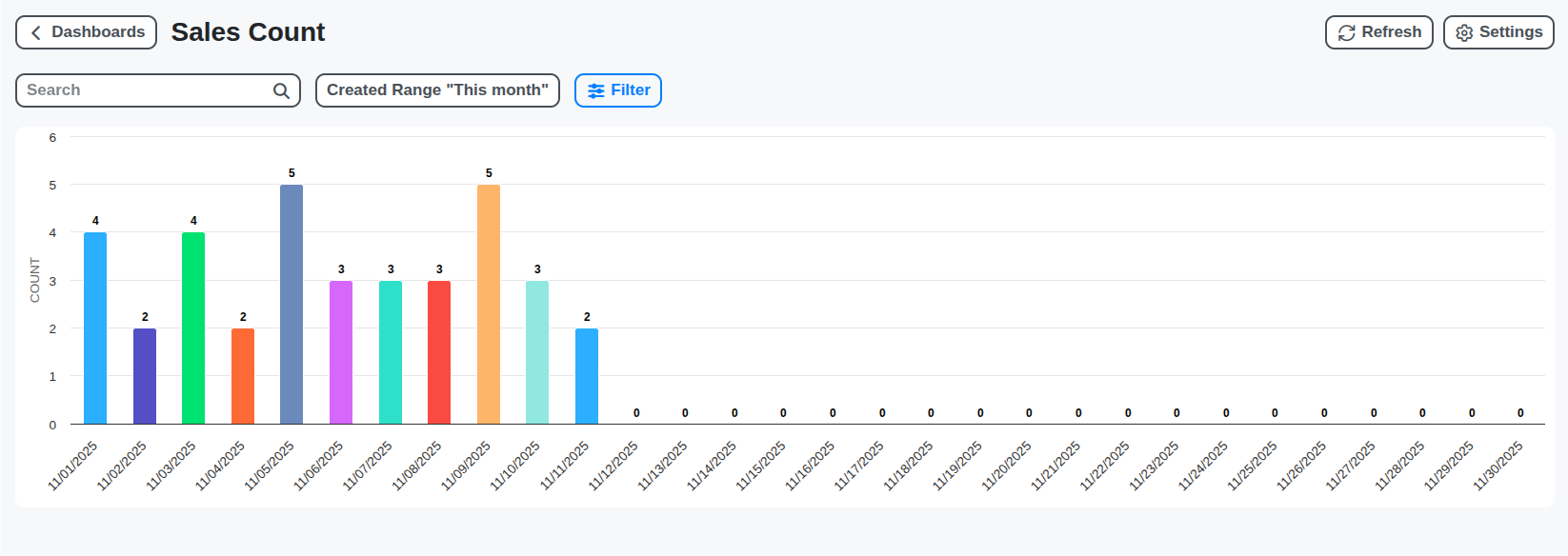Click the value label above 11/09/2025 bar
This screenshot has height=556, width=1568.
[489, 173]
